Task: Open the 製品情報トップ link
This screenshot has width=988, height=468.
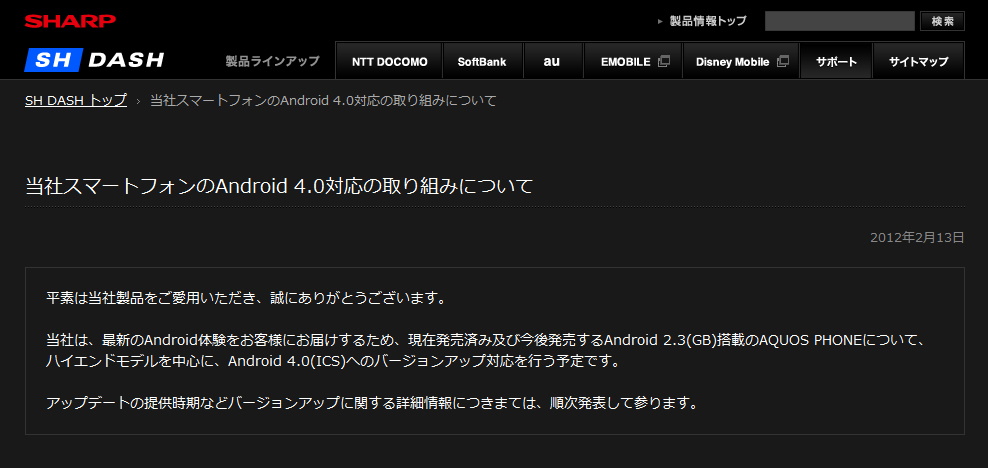Action: [x=708, y=21]
